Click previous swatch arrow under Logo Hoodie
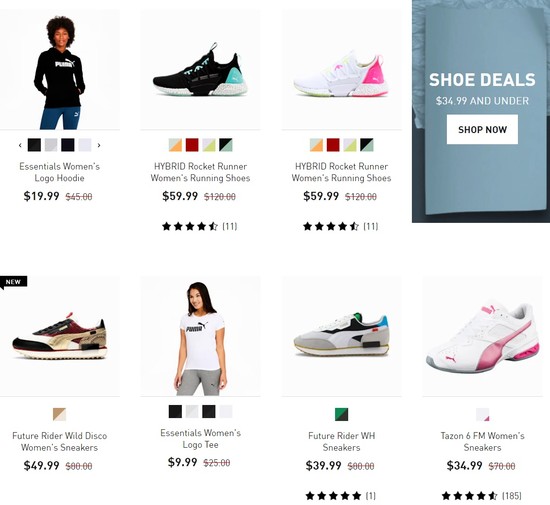Screen dimensions: 550x505 [20, 145]
